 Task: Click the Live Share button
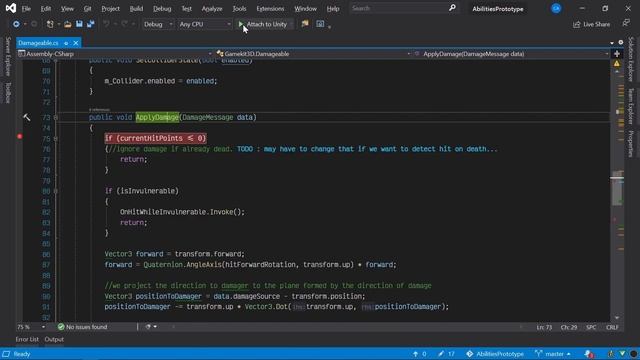click(591, 24)
